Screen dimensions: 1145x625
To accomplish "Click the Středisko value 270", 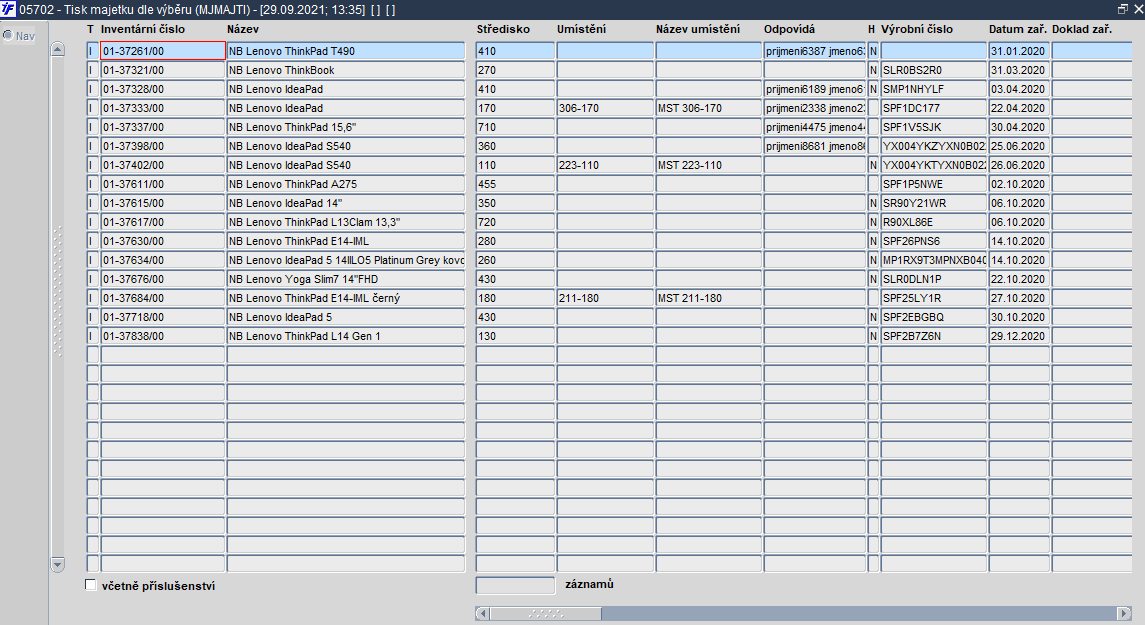I will coord(516,70).
